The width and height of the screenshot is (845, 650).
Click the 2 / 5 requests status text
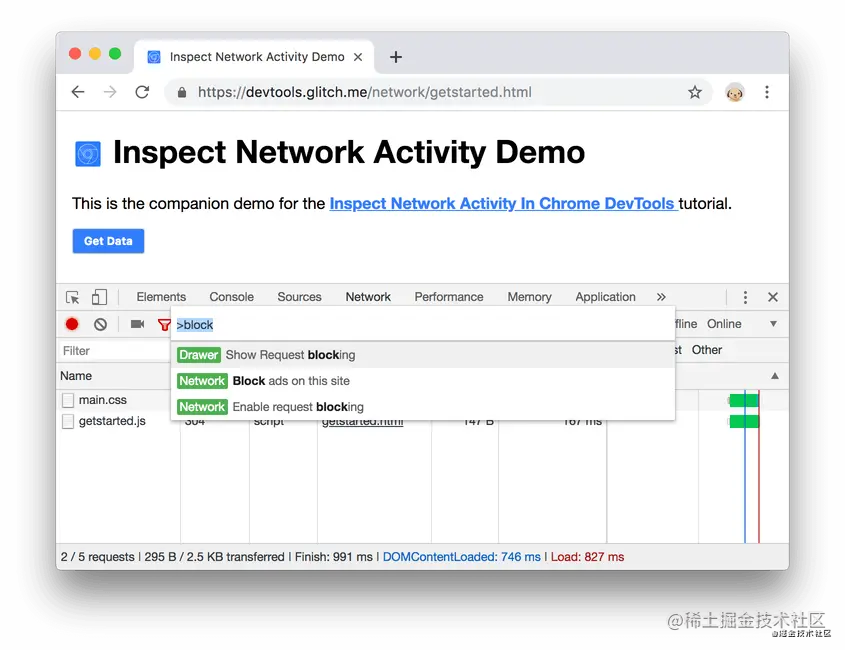click(98, 557)
